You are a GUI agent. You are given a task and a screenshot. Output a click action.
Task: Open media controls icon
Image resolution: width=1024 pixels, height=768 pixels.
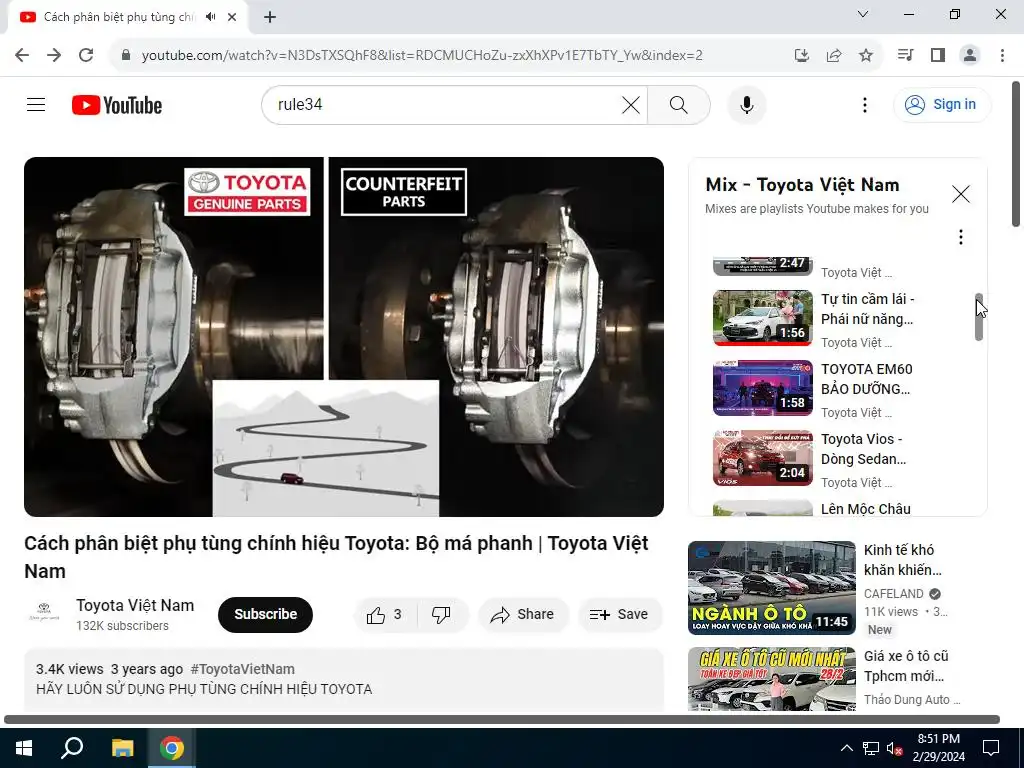point(905,55)
